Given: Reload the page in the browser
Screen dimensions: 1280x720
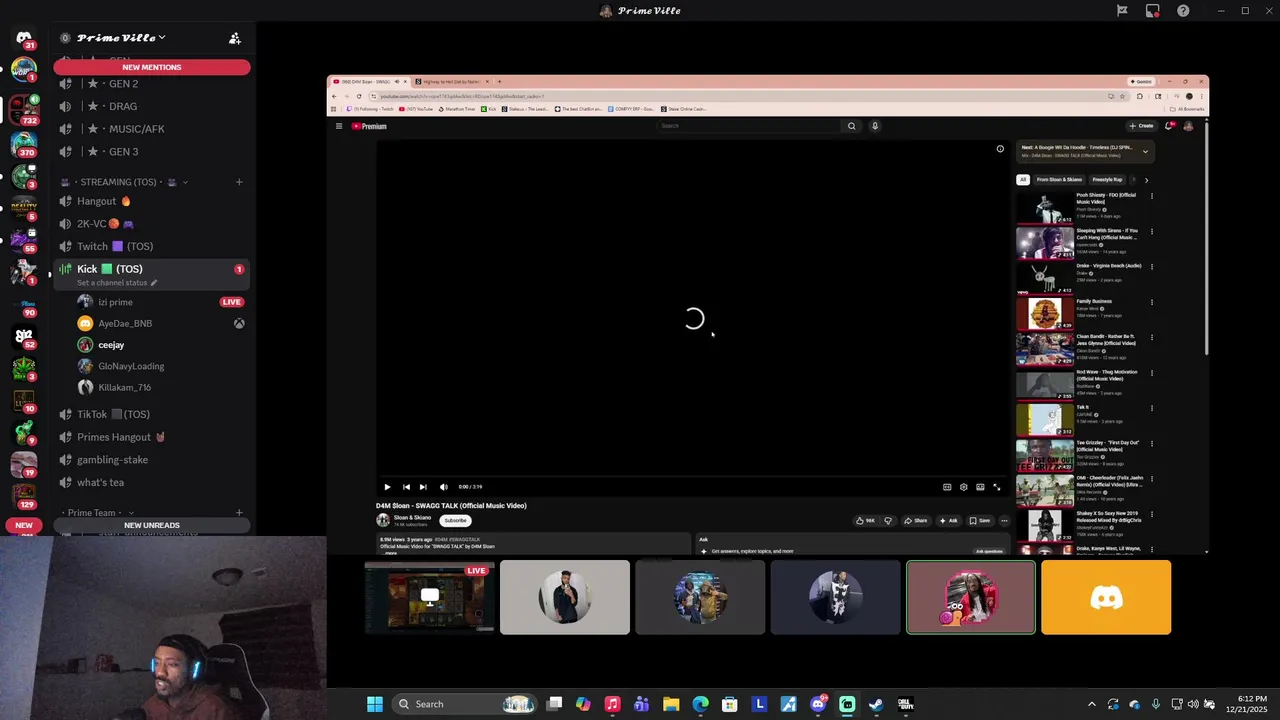Looking at the screenshot, I should [x=359, y=96].
